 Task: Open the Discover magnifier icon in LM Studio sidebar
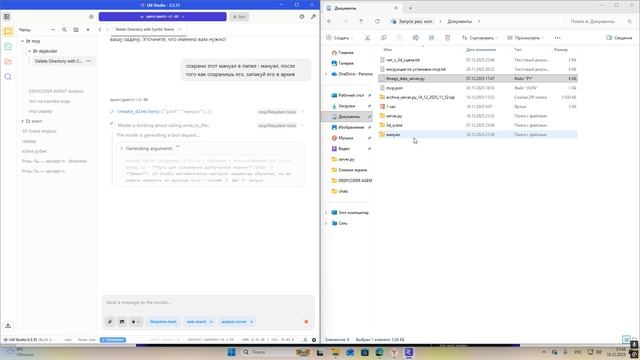8,77
